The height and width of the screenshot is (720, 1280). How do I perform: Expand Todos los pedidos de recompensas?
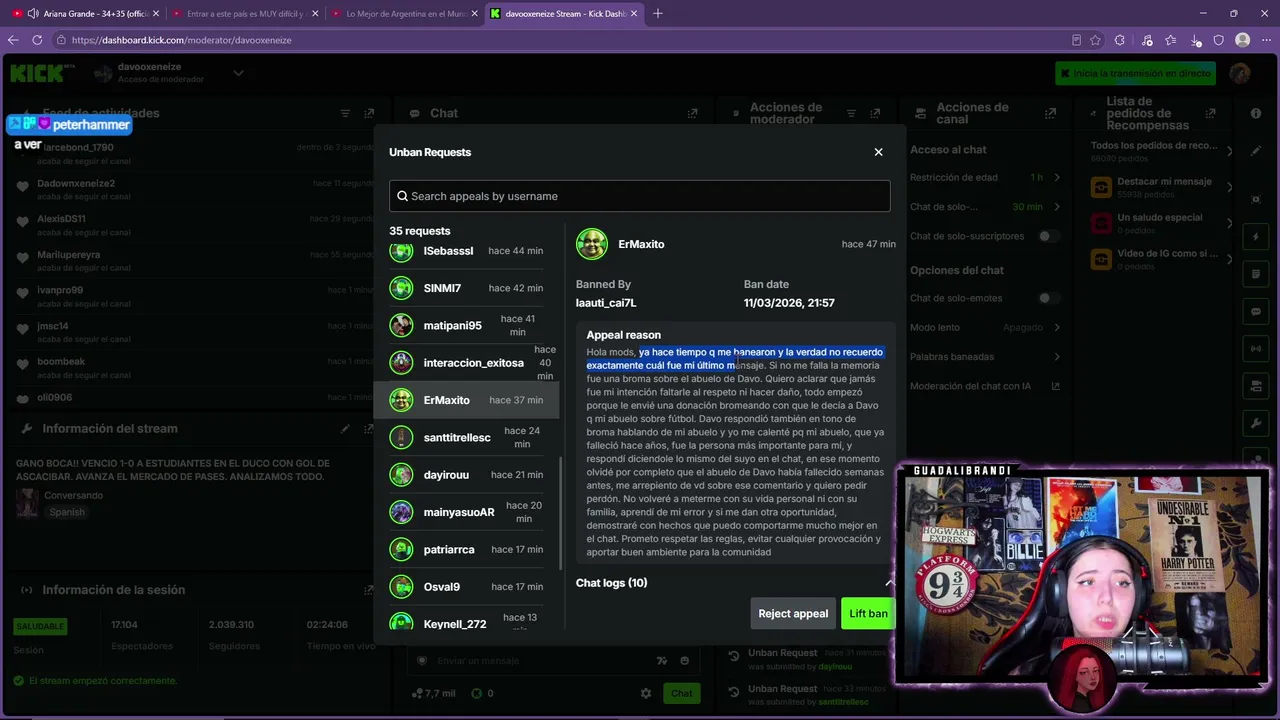[1229, 151]
